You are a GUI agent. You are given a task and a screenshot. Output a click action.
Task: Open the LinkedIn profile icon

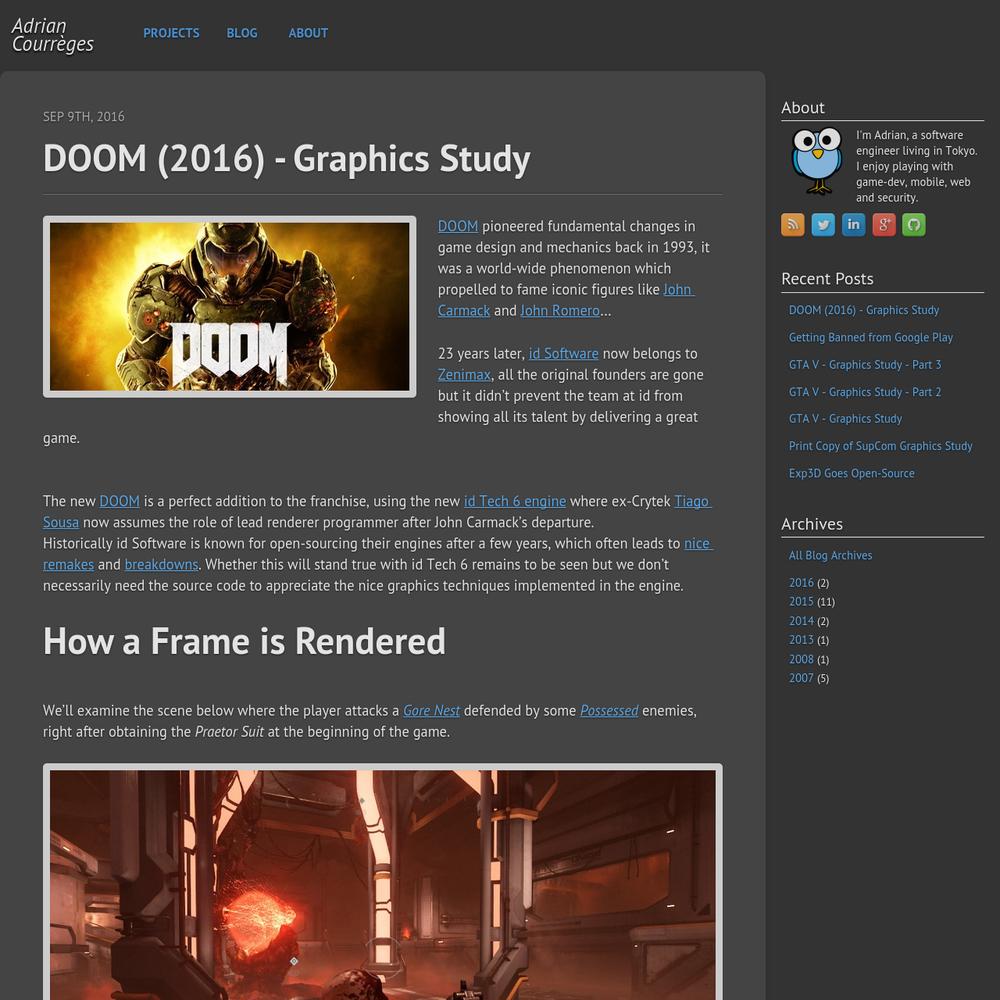click(x=853, y=224)
